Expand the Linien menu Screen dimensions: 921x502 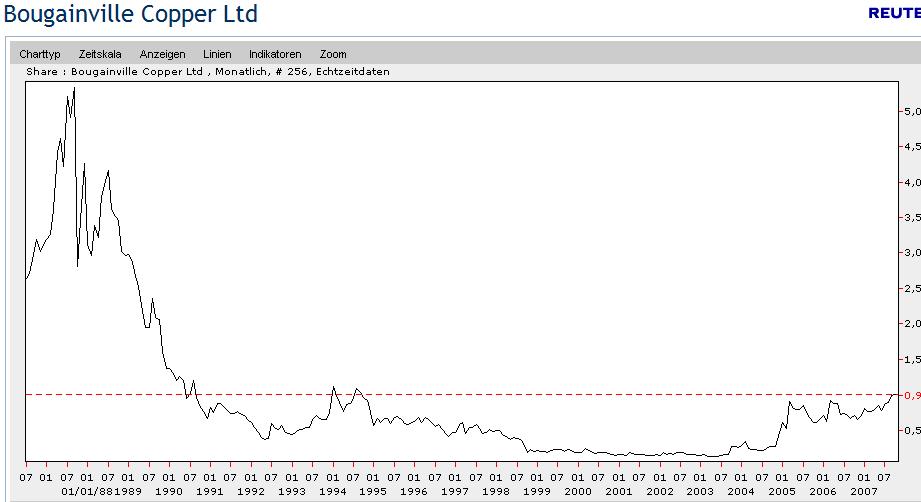tap(217, 54)
